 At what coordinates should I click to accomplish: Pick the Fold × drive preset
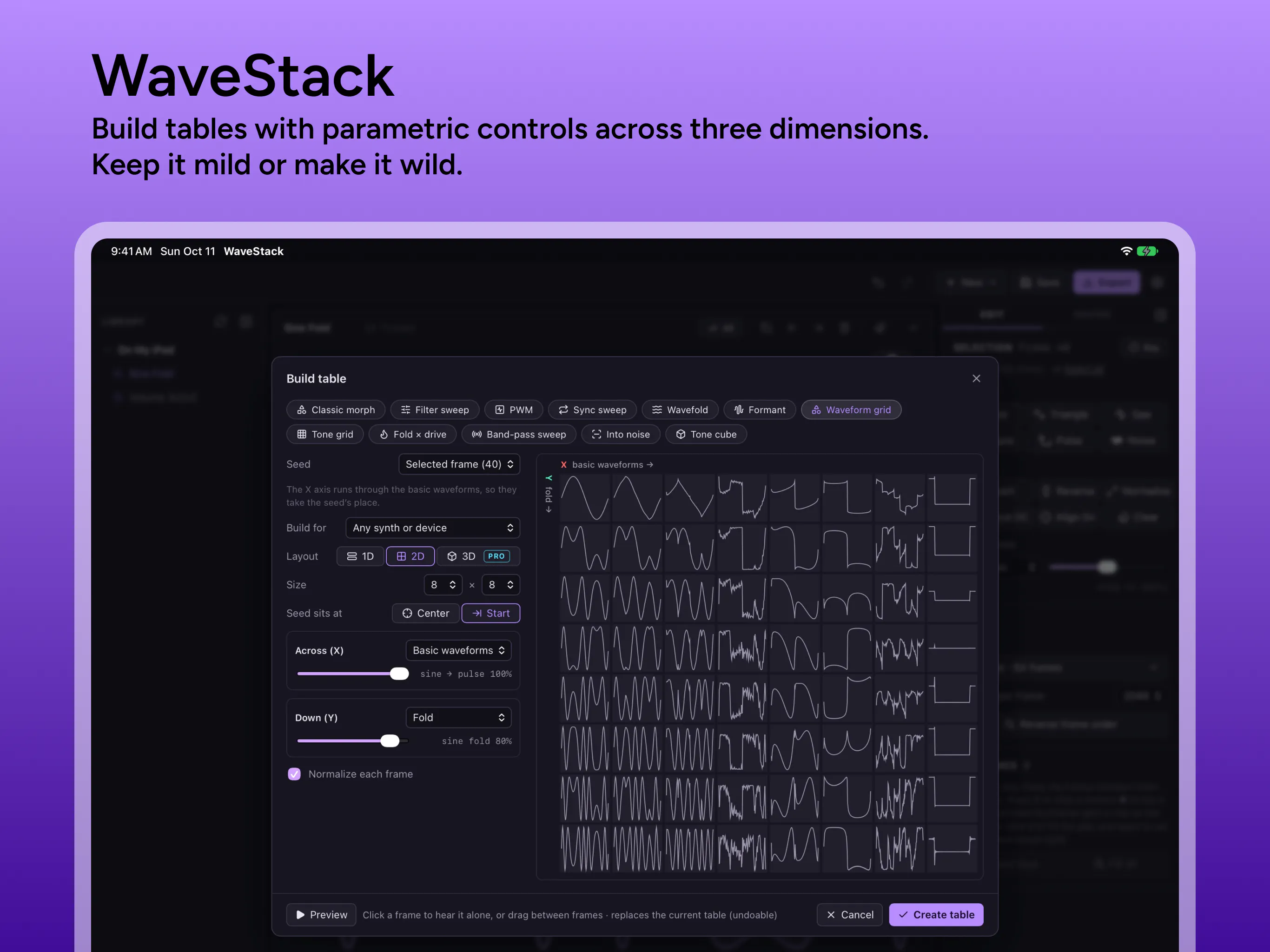click(x=412, y=434)
